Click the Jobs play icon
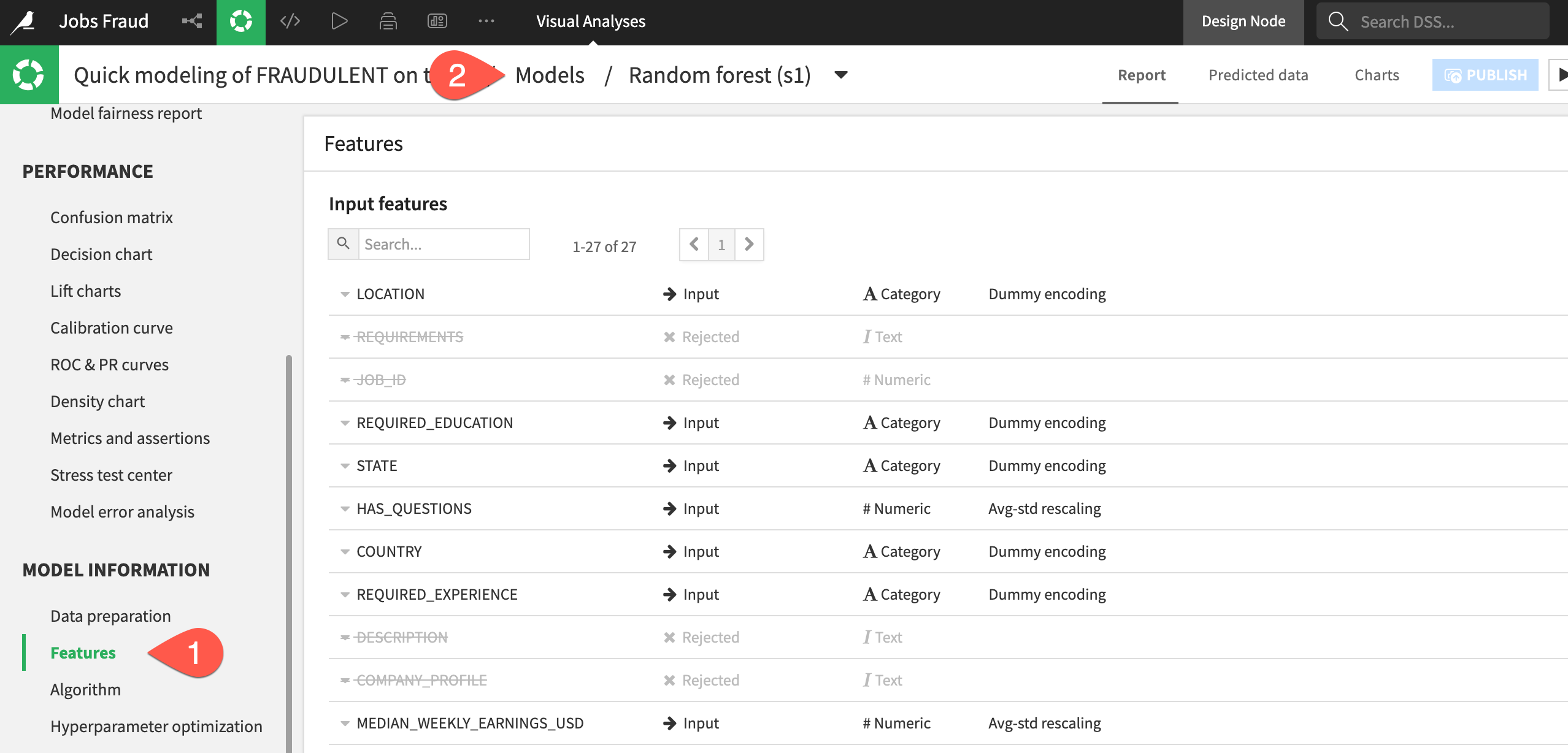This screenshot has width=1568, height=753. coord(339,22)
